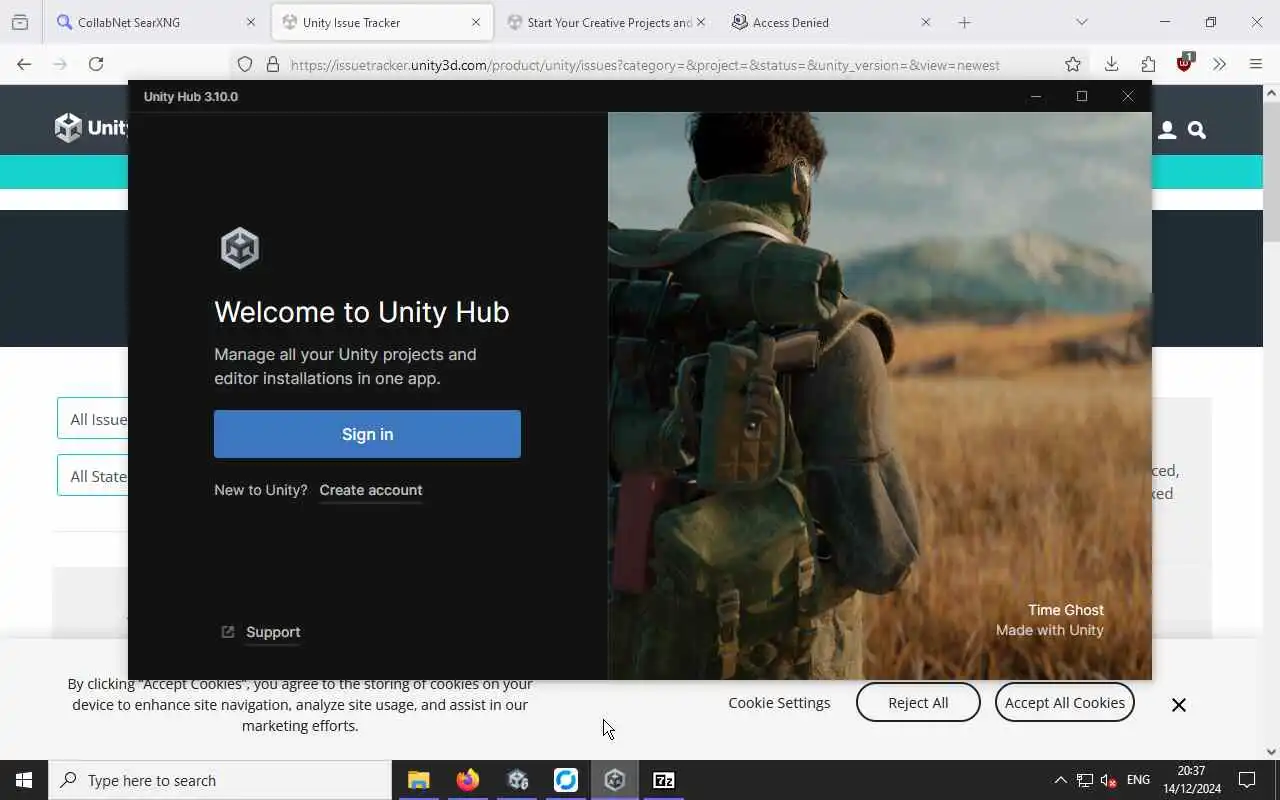This screenshot has width=1280, height=800.
Task: Click the scrollbar down arrow
Action: 1272,752
